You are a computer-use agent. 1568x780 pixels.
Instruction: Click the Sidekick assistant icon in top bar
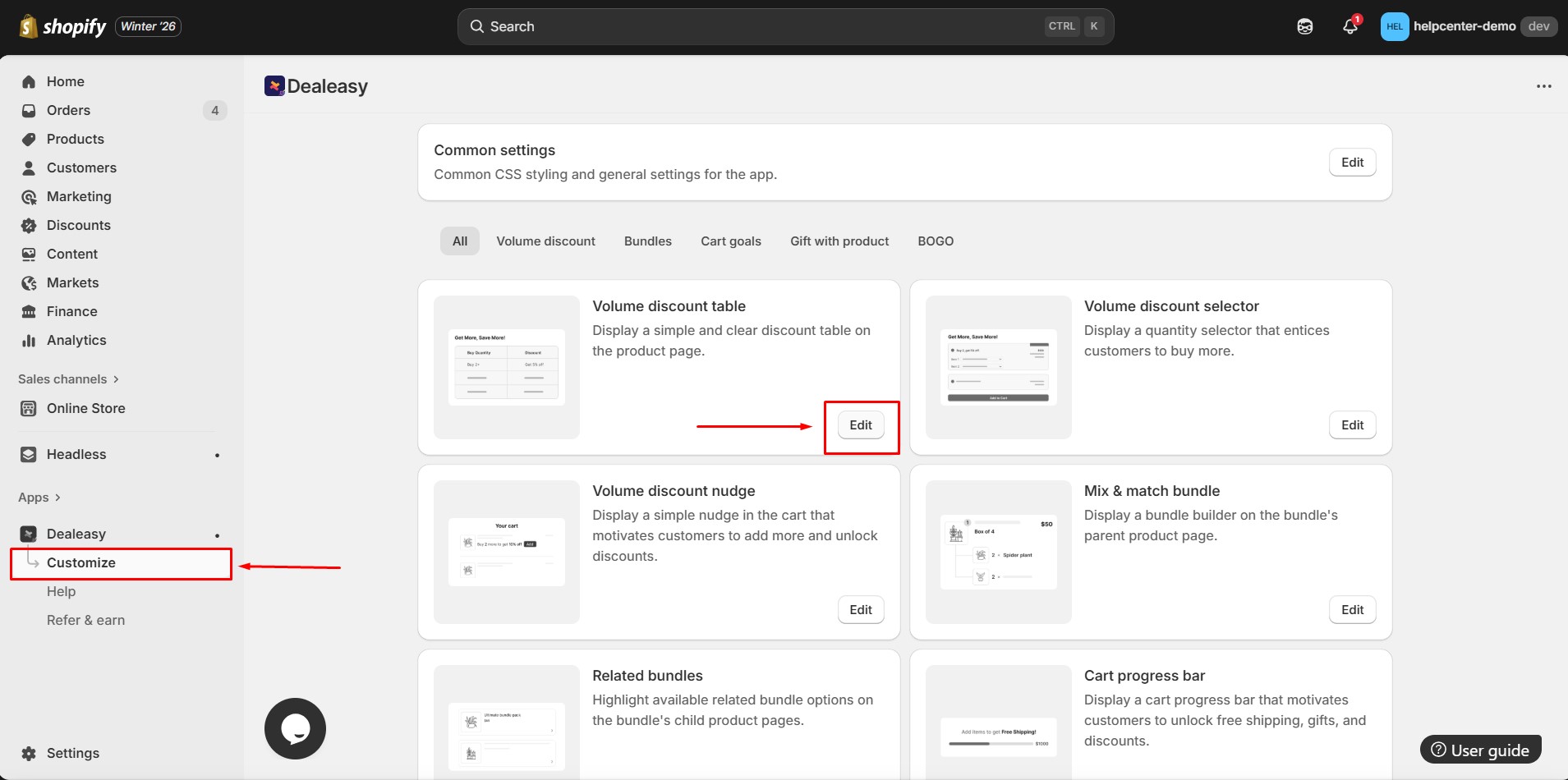tap(1304, 26)
